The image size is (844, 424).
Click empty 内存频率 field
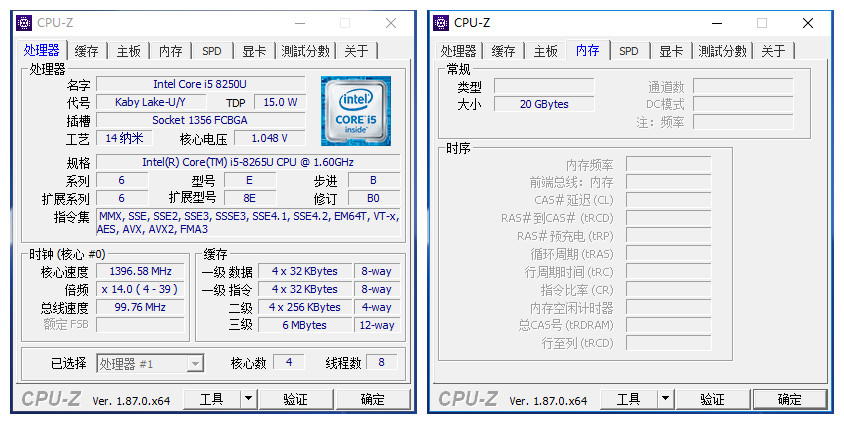click(669, 164)
